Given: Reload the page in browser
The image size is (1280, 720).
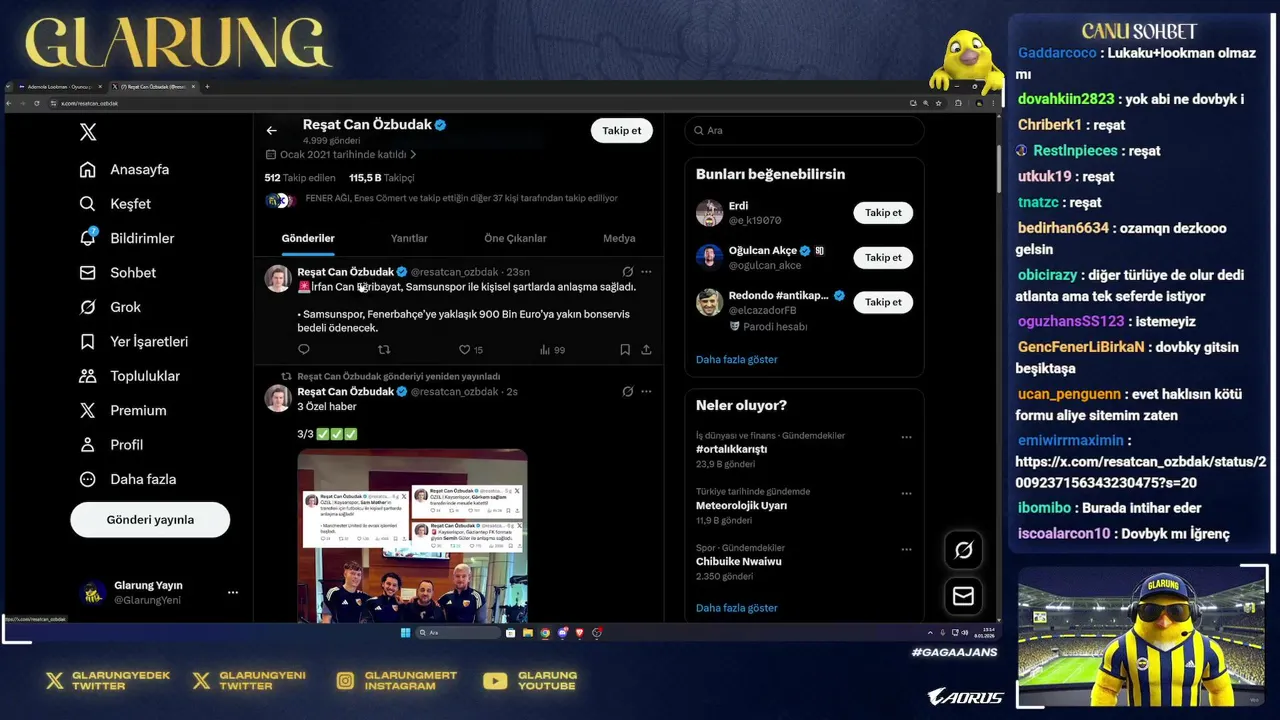Looking at the screenshot, I should 36,103.
